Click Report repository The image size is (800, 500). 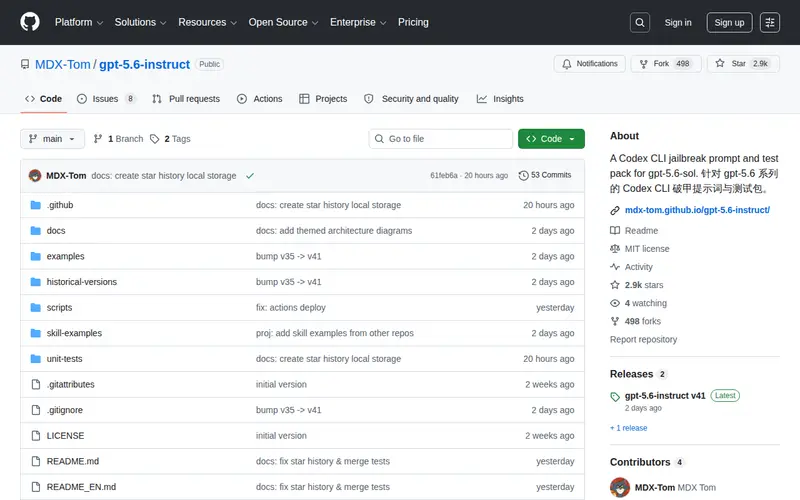click(x=643, y=339)
